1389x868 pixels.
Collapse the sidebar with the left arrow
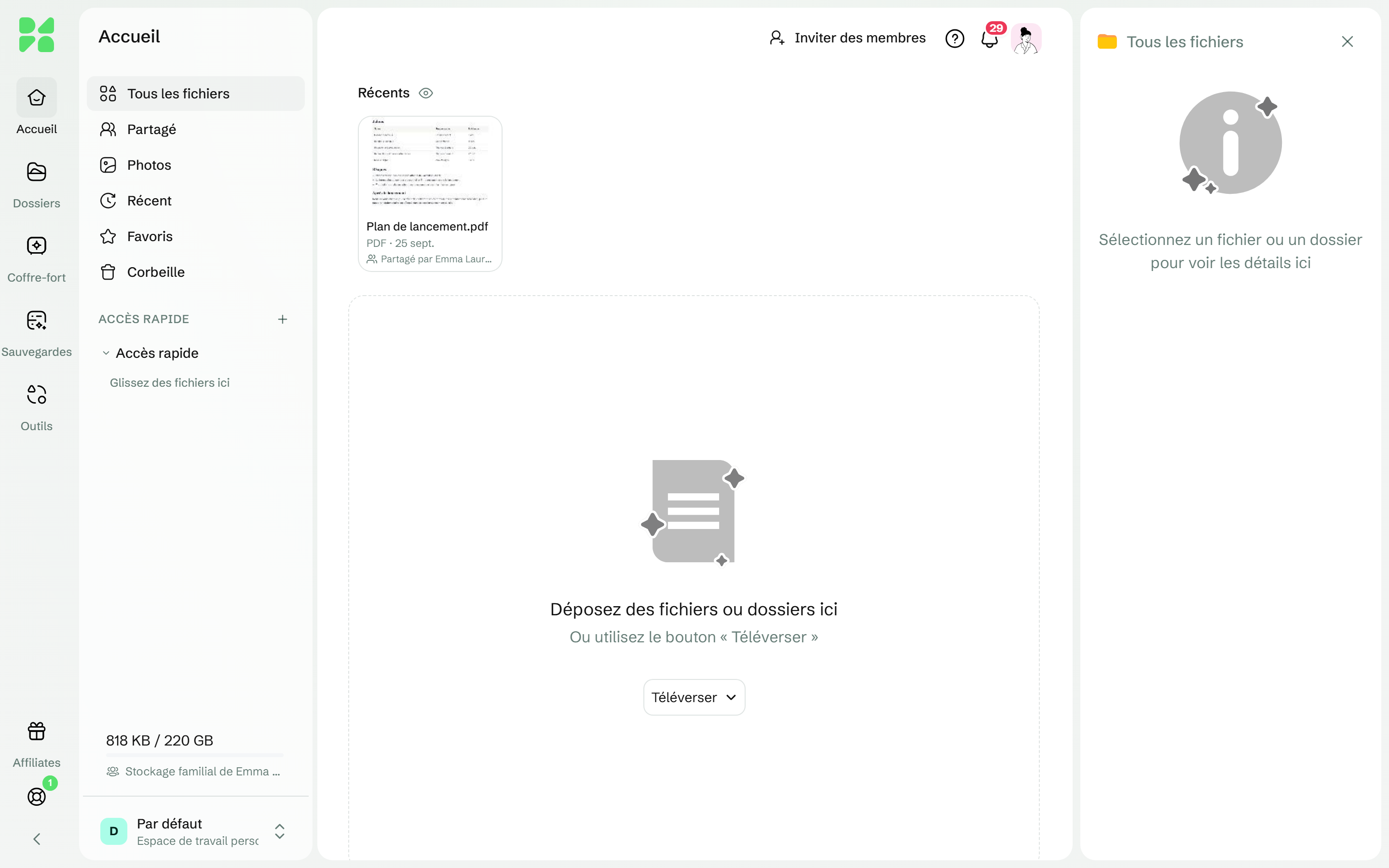point(36,839)
